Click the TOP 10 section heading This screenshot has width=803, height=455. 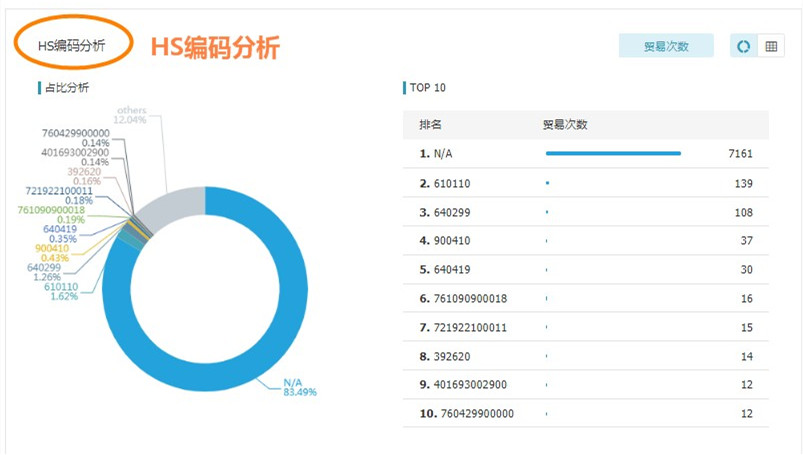point(428,88)
